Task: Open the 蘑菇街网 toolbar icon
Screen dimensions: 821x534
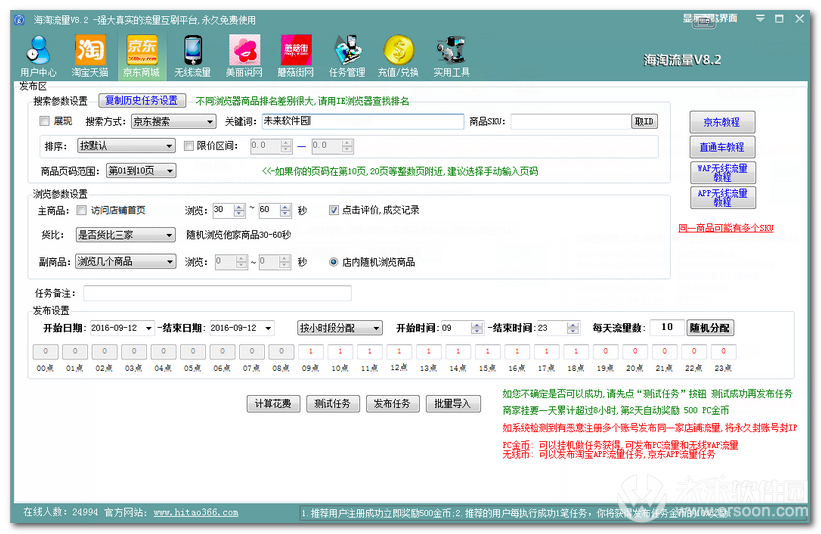Action: (295, 54)
